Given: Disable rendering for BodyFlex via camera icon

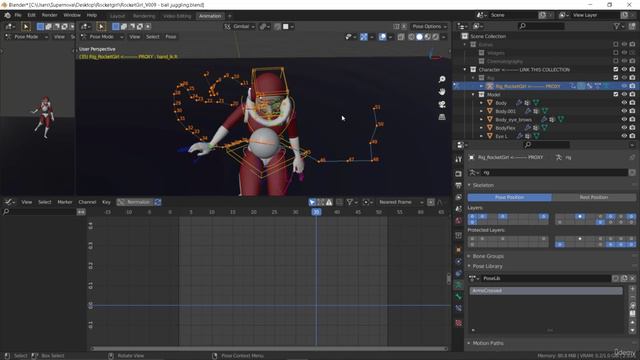Looking at the screenshot, I should 632,128.
